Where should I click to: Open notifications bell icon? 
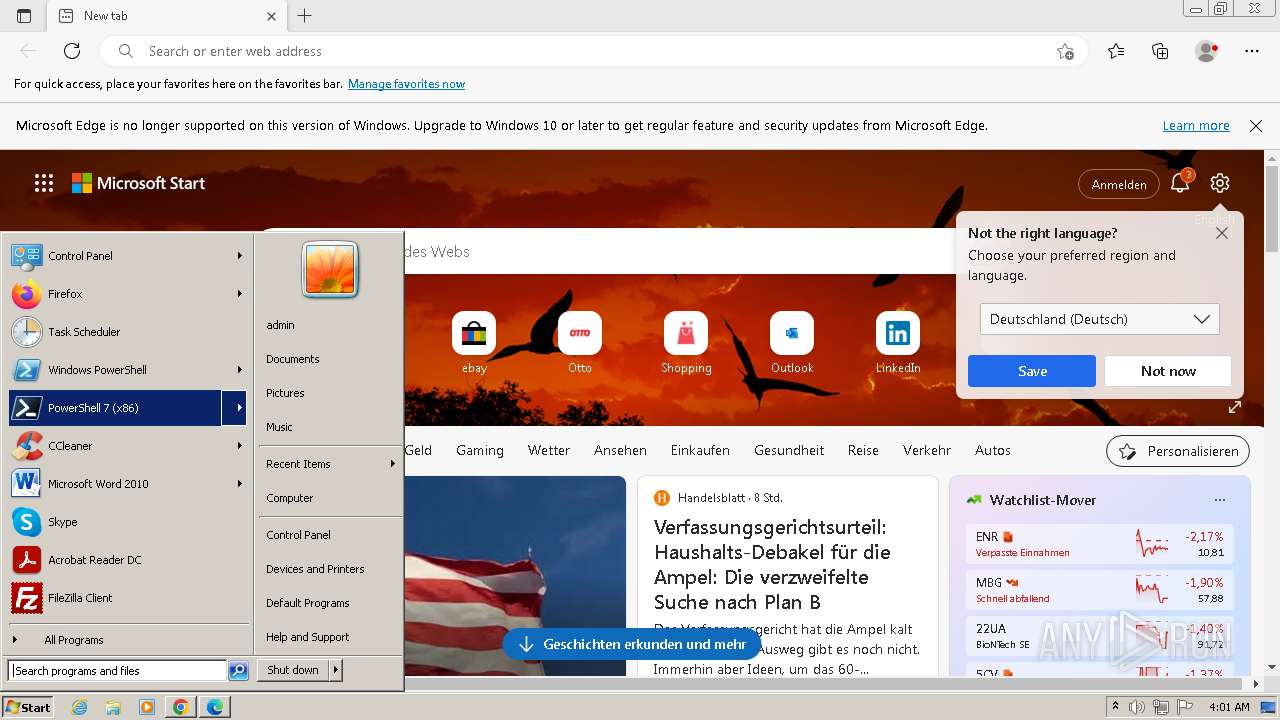pyautogui.click(x=1180, y=183)
